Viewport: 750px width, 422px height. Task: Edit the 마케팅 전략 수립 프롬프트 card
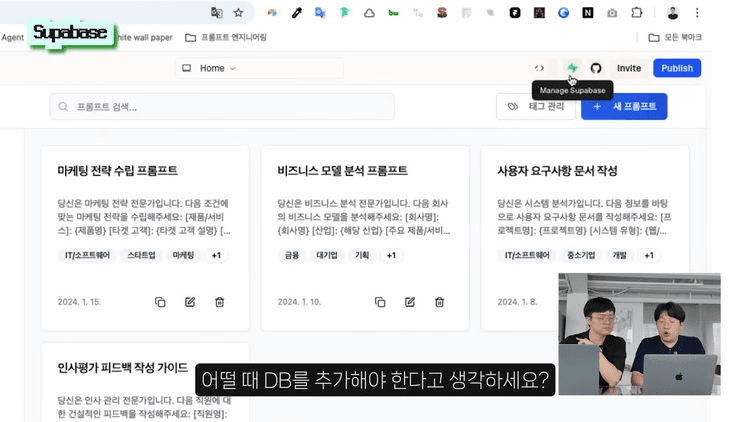[x=190, y=302]
